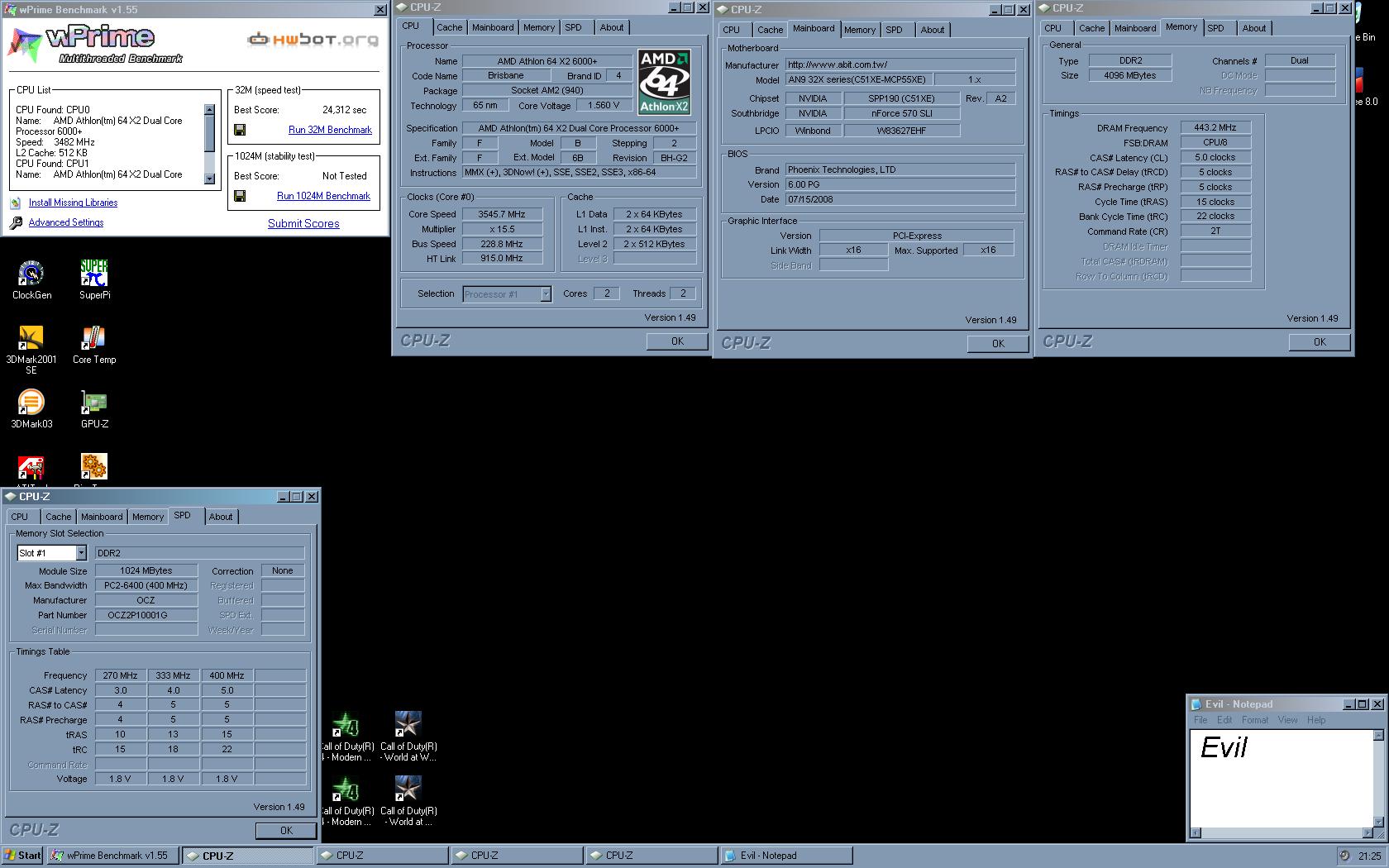Open About tab in Mainboard CPU-Z window
This screenshot has width=1389, height=868.
coord(933,30)
